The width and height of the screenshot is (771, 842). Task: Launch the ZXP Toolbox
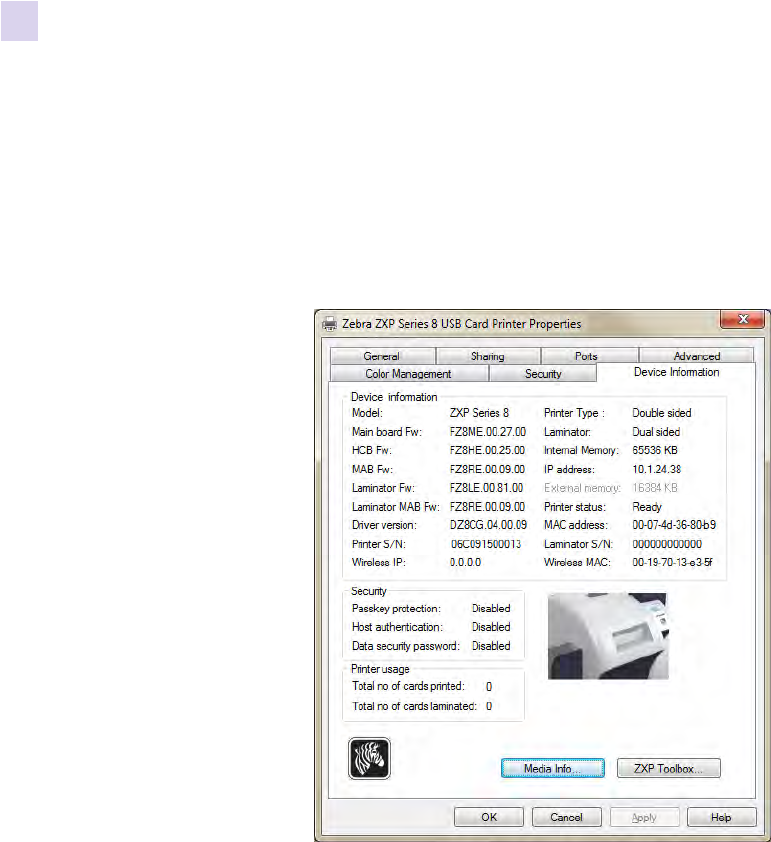(x=668, y=768)
